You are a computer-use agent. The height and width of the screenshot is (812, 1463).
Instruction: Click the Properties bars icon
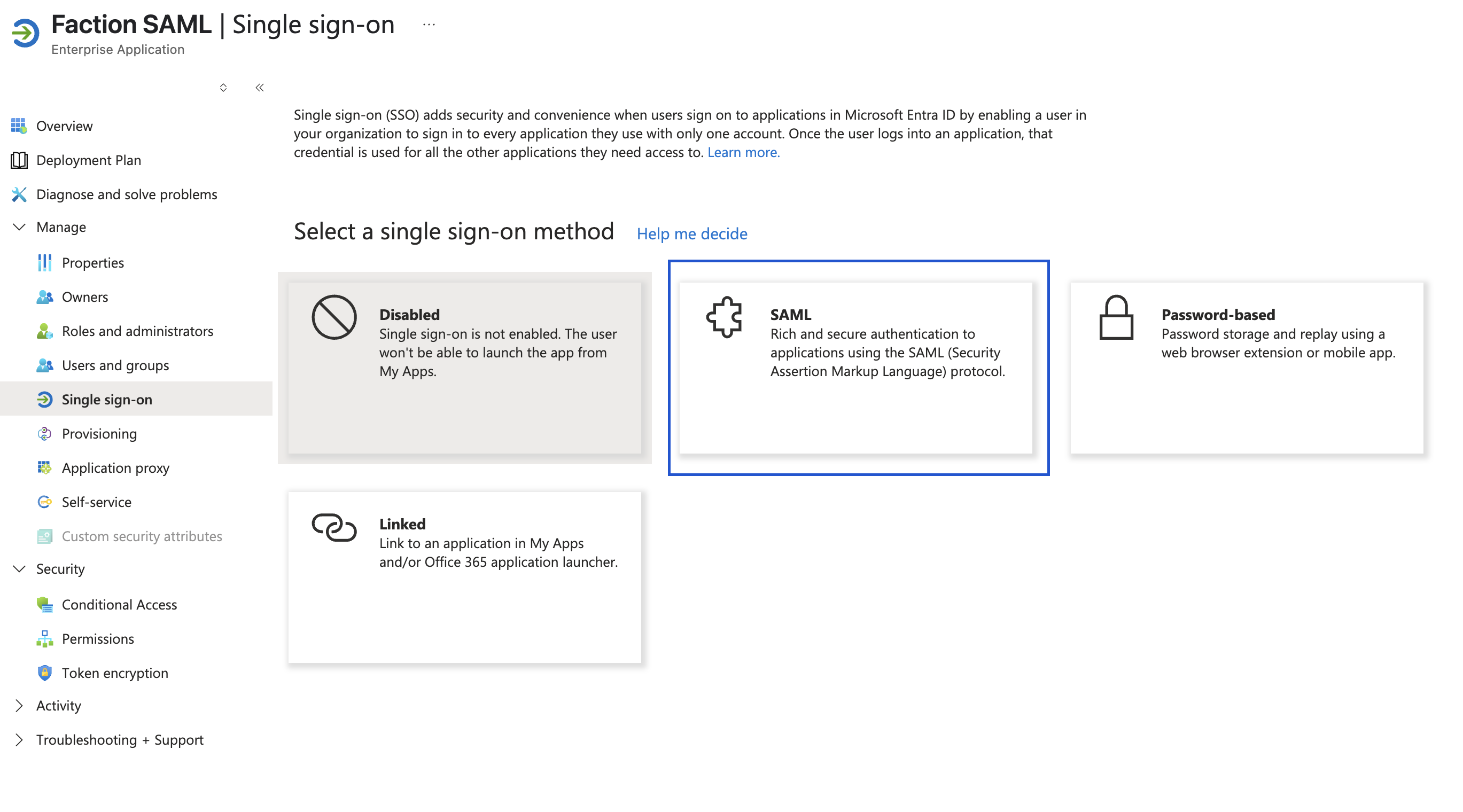click(x=44, y=262)
